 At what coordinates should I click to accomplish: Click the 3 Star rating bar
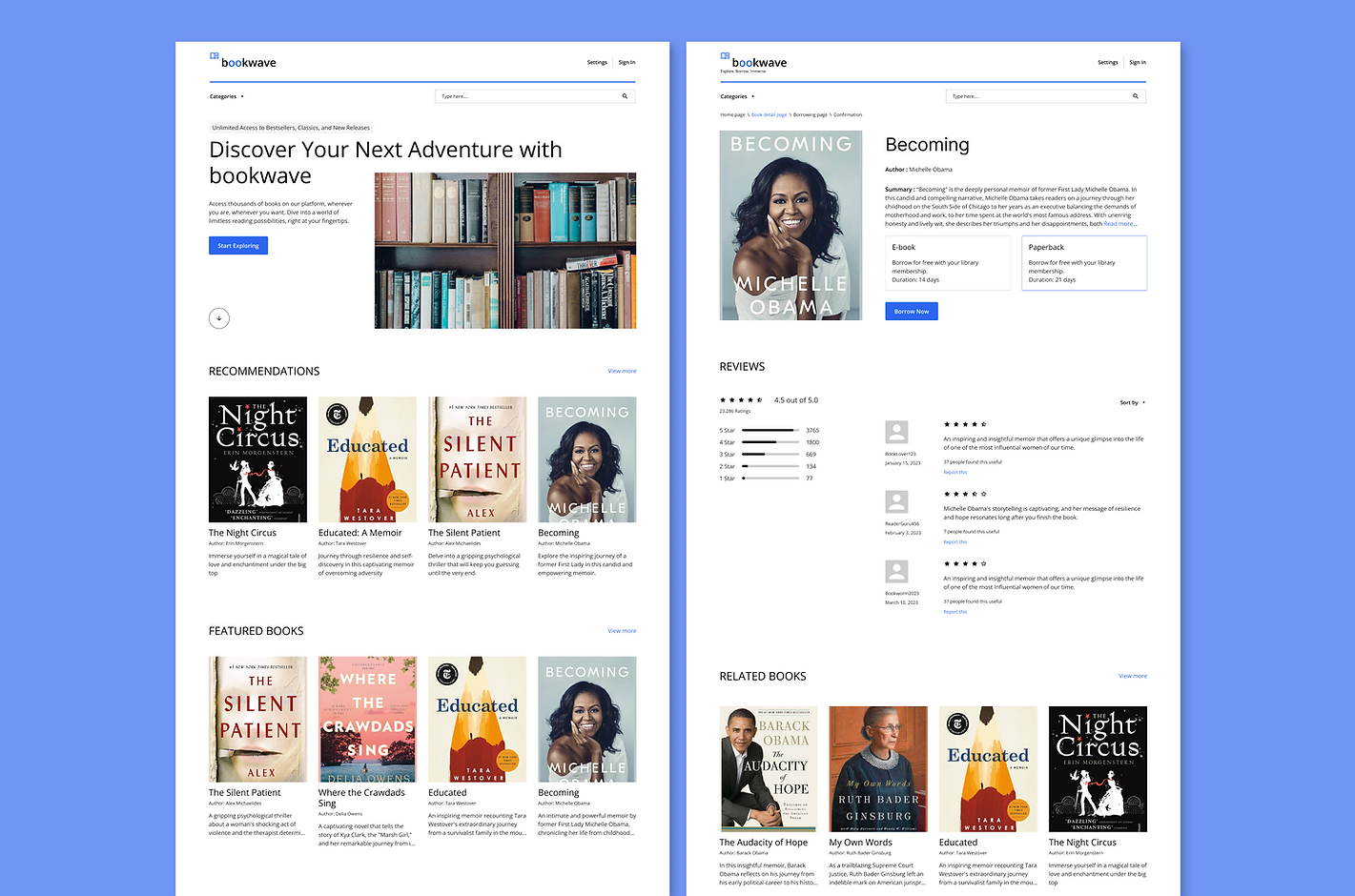coord(770,455)
